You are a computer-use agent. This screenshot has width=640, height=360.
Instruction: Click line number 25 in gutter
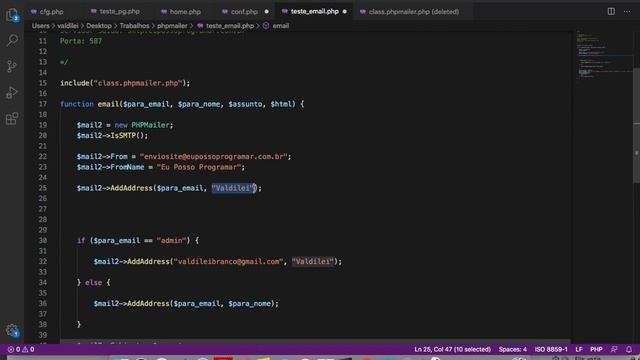(42, 188)
